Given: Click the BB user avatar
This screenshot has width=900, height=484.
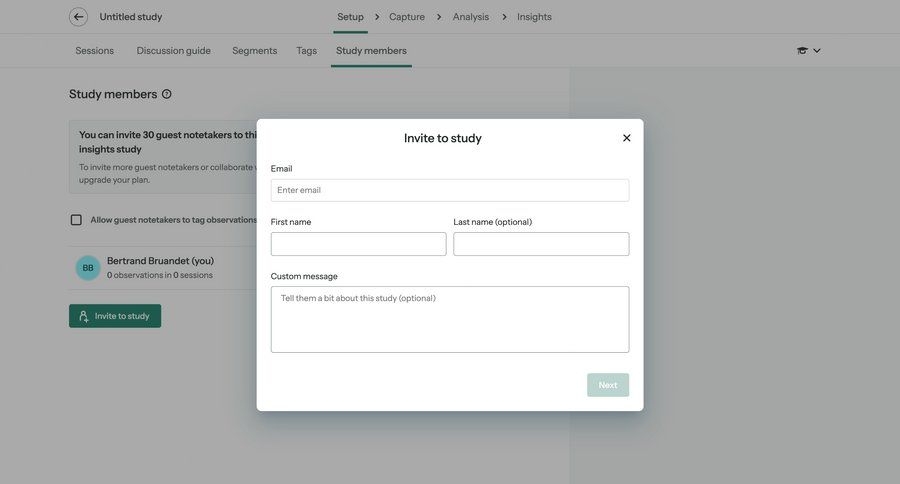Looking at the screenshot, I should pos(88,268).
